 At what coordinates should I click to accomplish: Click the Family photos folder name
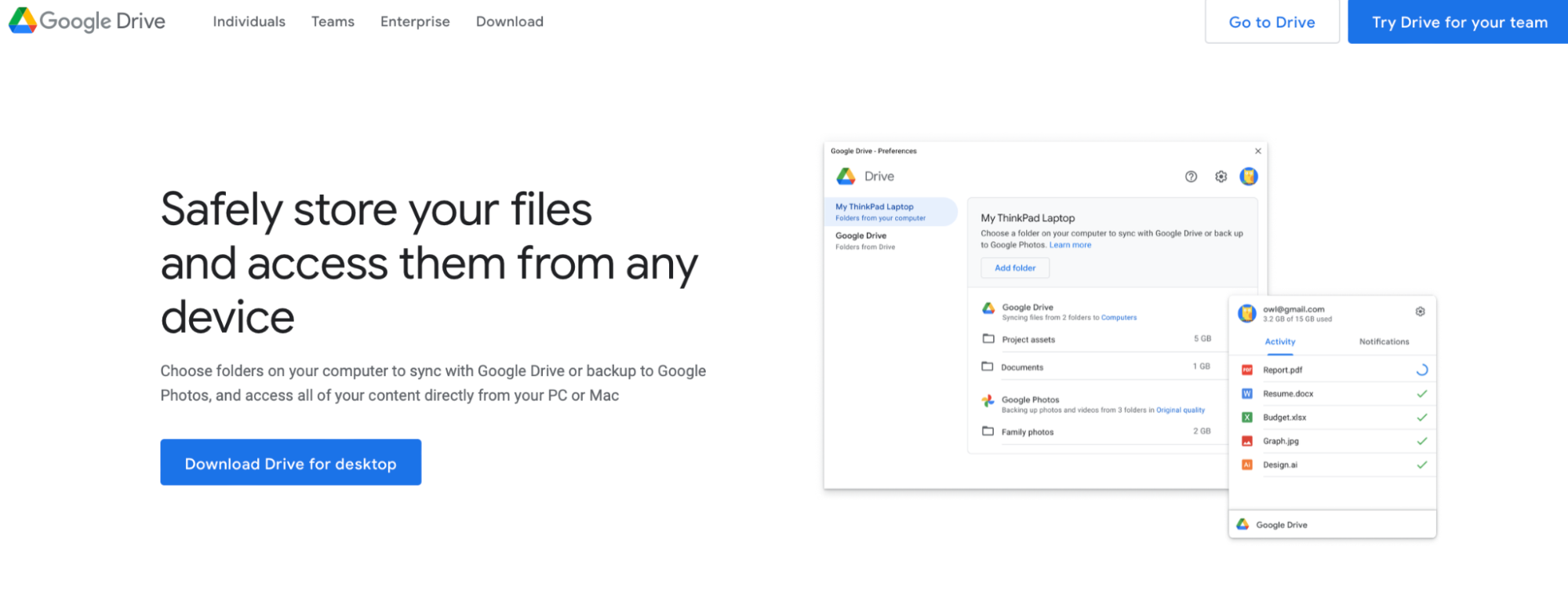tap(1028, 432)
